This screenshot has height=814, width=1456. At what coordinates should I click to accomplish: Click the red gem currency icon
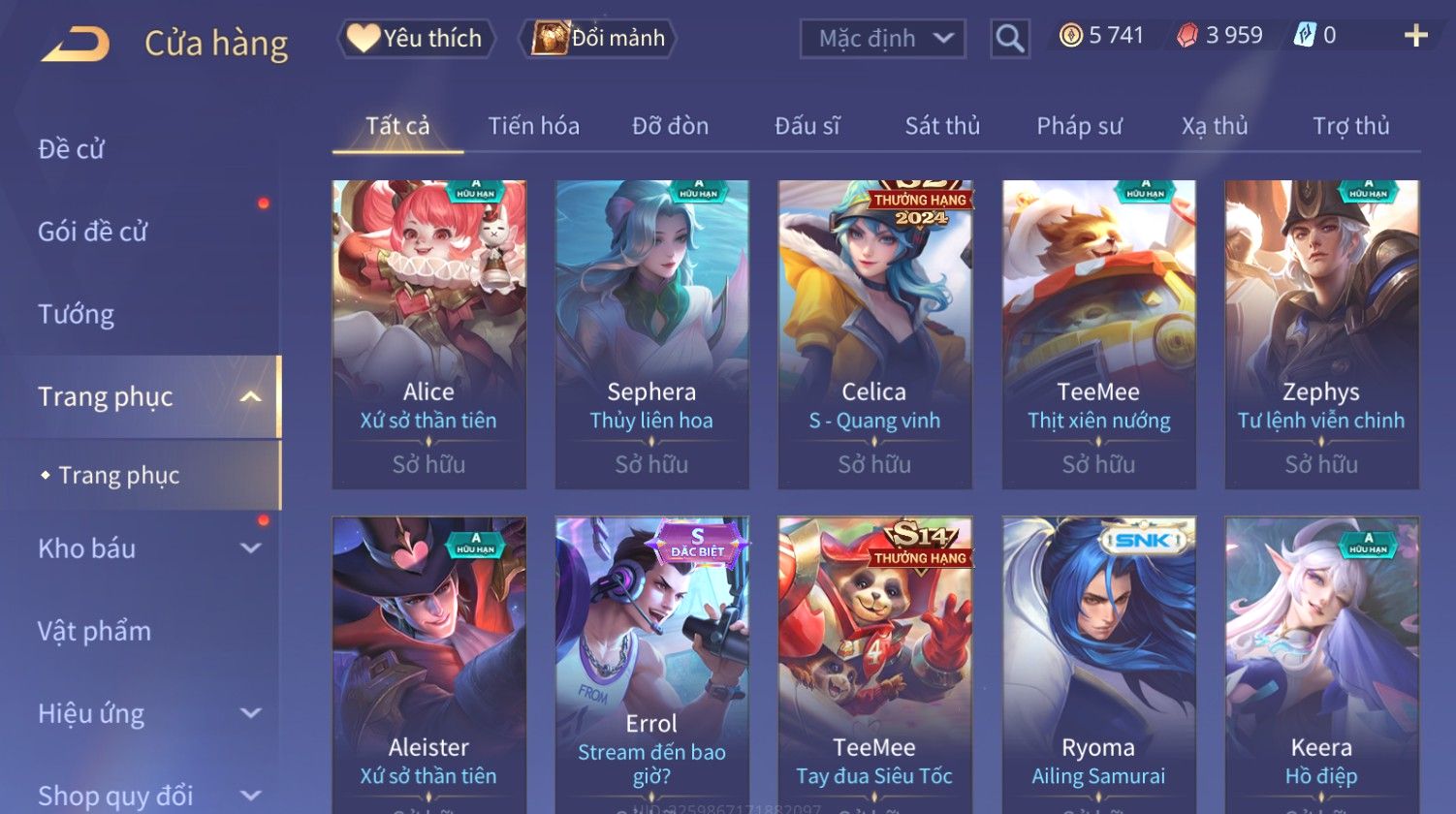[1187, 36]
